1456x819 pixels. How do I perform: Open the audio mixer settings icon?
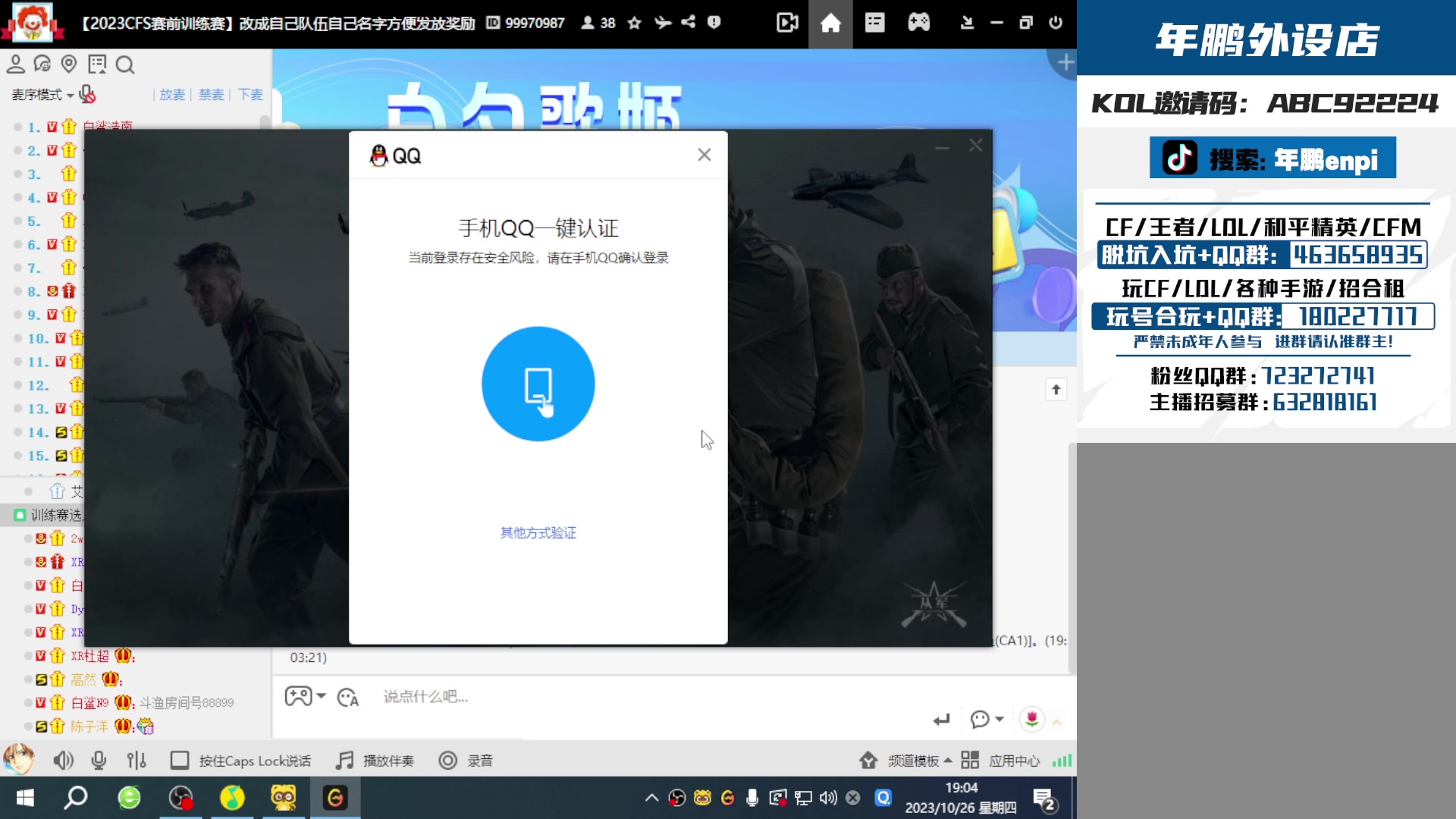136,760
